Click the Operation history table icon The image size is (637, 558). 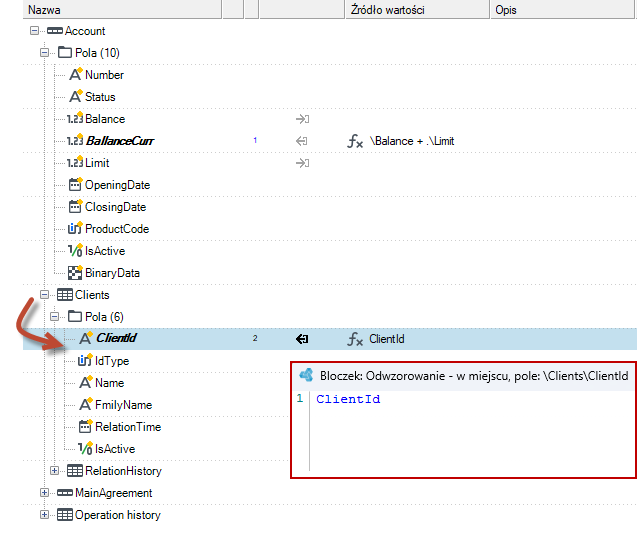(x=65, y=515)
